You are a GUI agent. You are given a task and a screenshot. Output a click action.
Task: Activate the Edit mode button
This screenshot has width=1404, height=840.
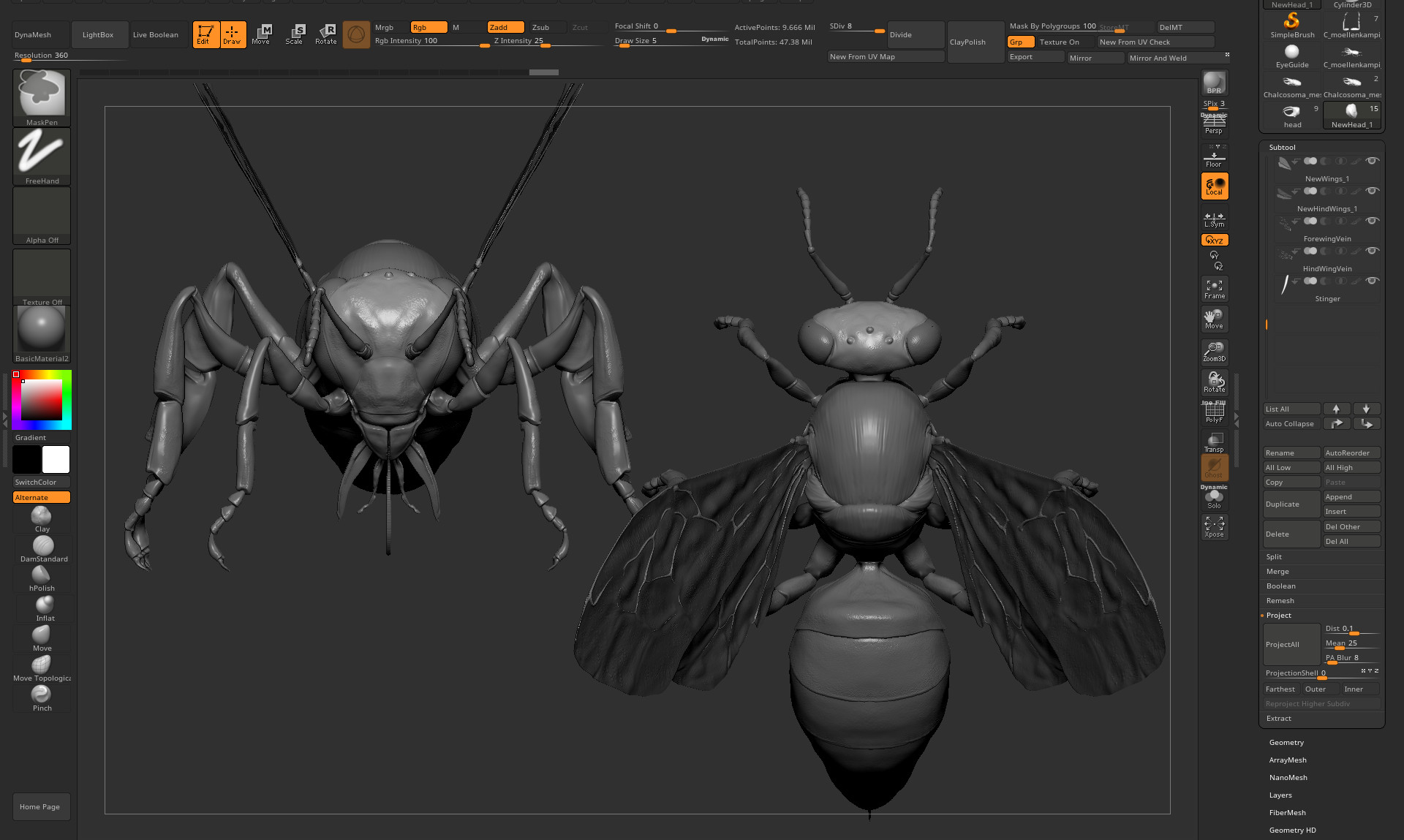pyautogui.click(x=205, y=34)
